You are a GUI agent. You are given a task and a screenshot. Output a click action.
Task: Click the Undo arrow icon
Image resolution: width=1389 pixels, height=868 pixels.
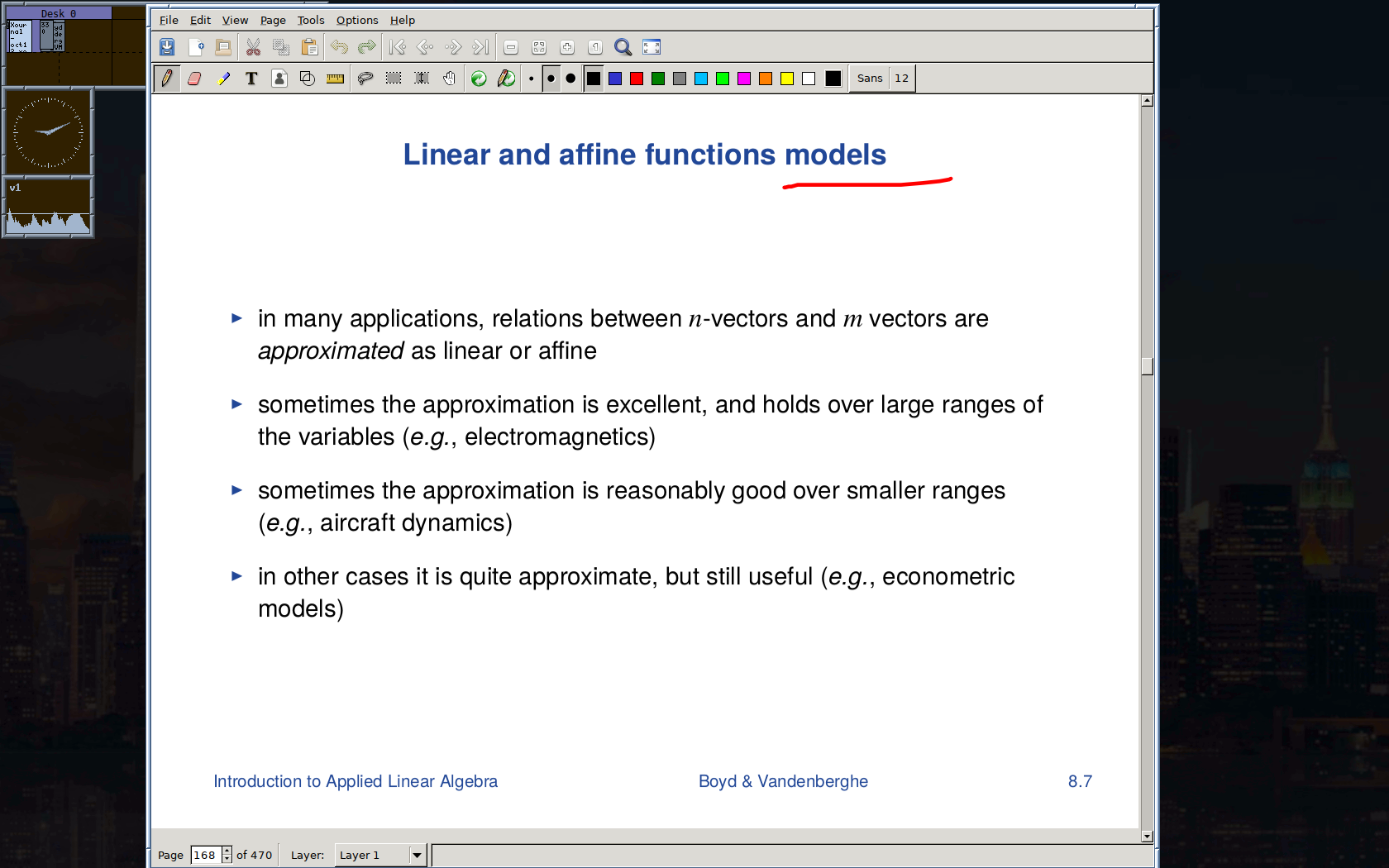click(339, 47)
